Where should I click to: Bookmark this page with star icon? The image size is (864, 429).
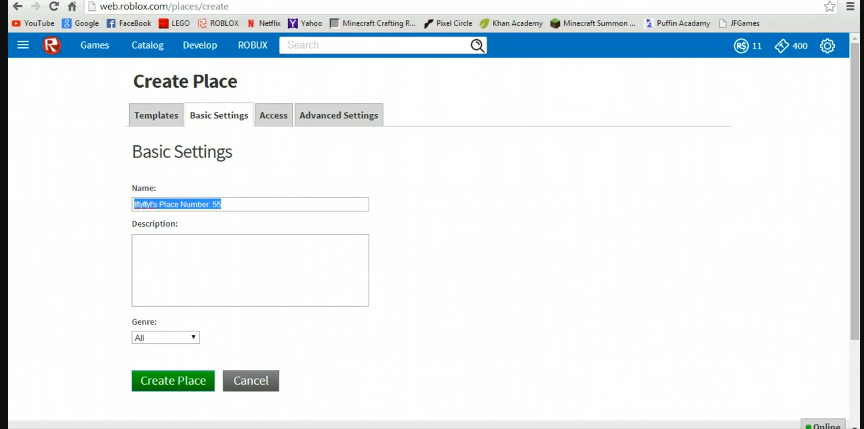click(x=830, y=6)
